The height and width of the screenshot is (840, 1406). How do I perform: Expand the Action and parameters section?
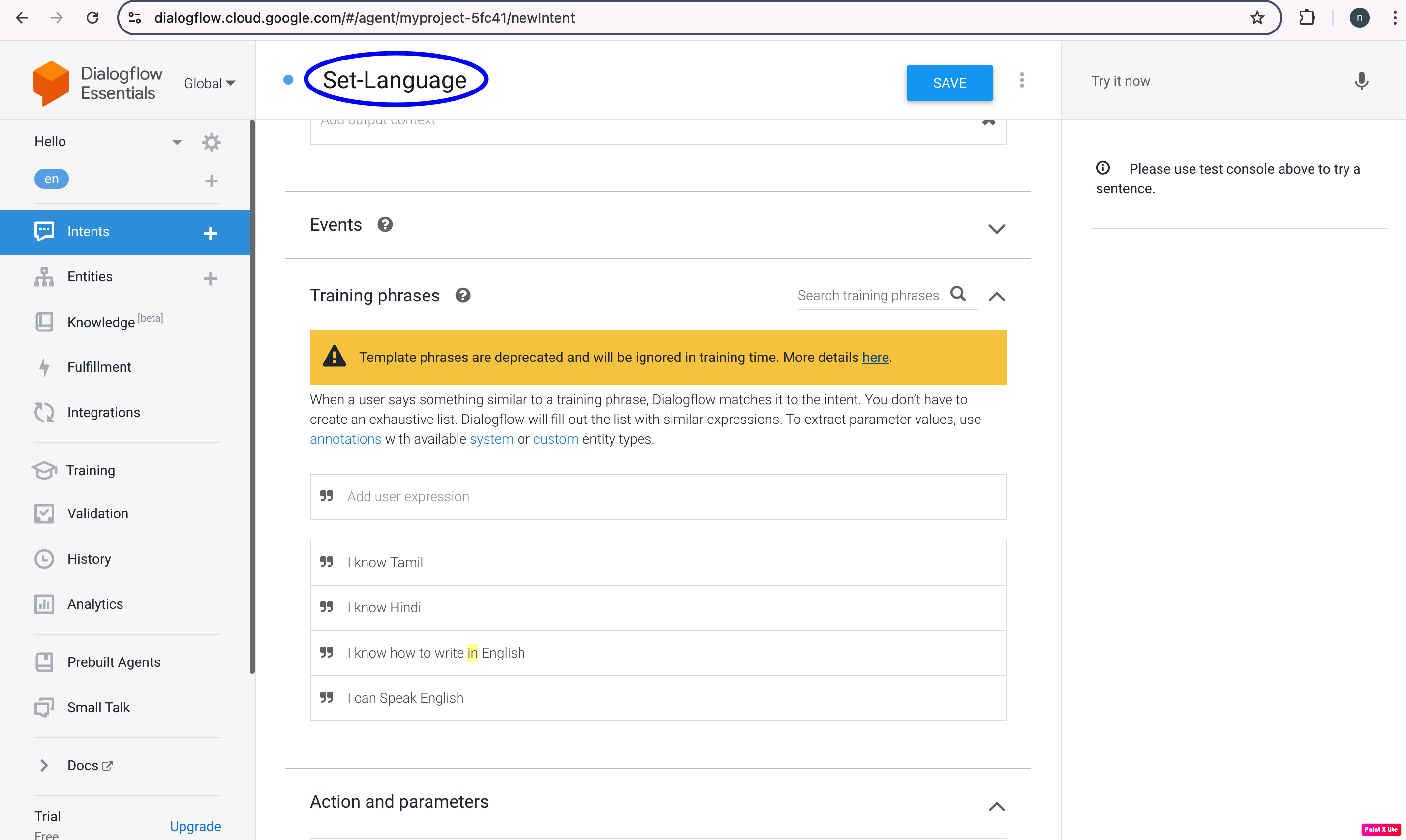[997, 807]
